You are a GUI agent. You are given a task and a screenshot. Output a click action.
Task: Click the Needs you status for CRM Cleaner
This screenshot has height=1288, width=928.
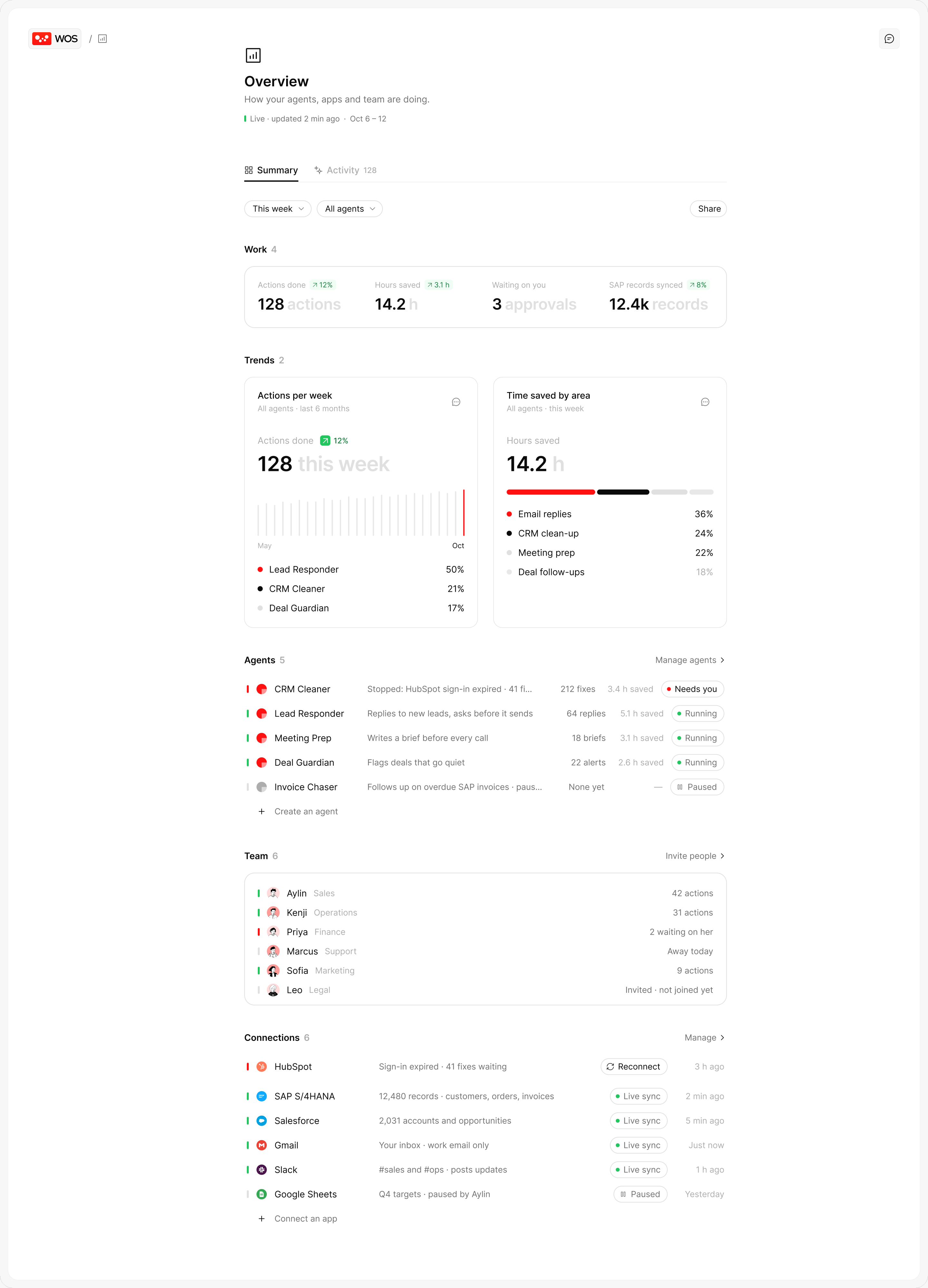pyautogui.click(x=693, y=689)
